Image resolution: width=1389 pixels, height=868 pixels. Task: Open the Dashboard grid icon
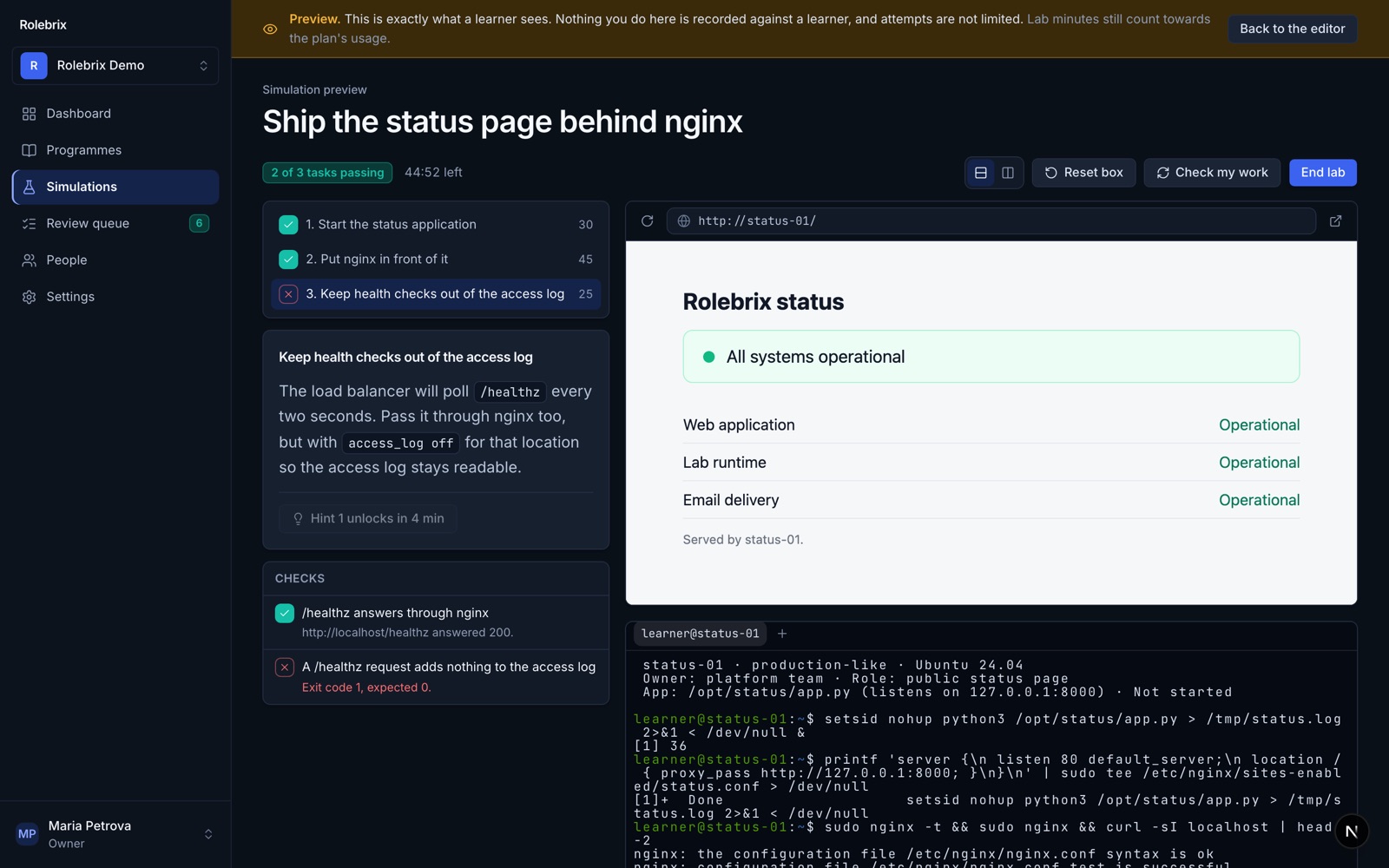tap(29, 114)
